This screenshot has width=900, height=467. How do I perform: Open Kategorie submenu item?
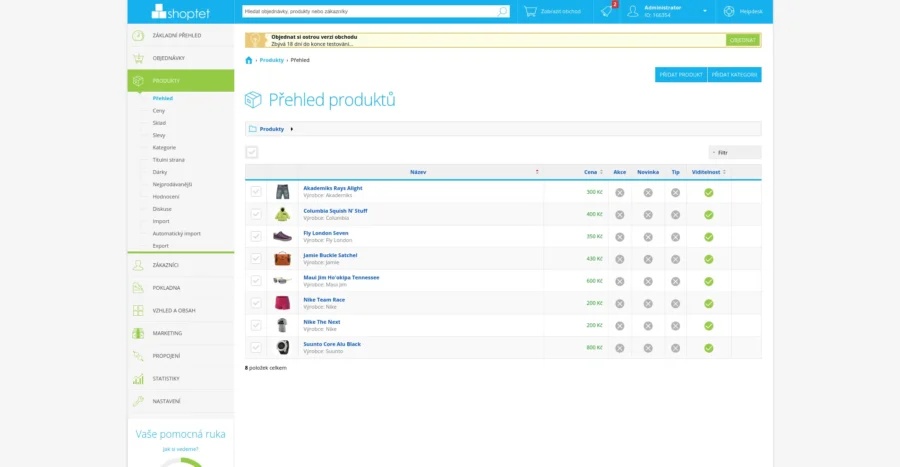click(164, 147)
